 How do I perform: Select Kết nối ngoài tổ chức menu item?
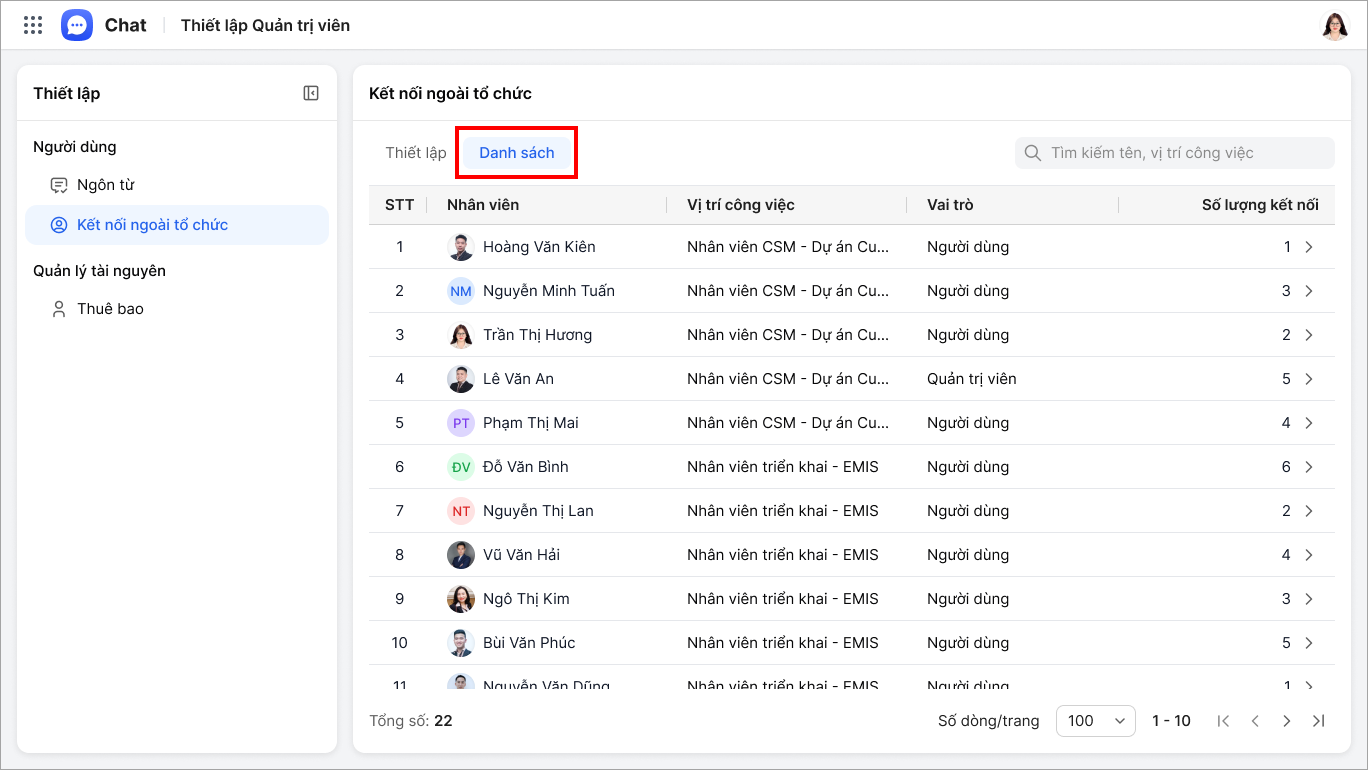152,225
